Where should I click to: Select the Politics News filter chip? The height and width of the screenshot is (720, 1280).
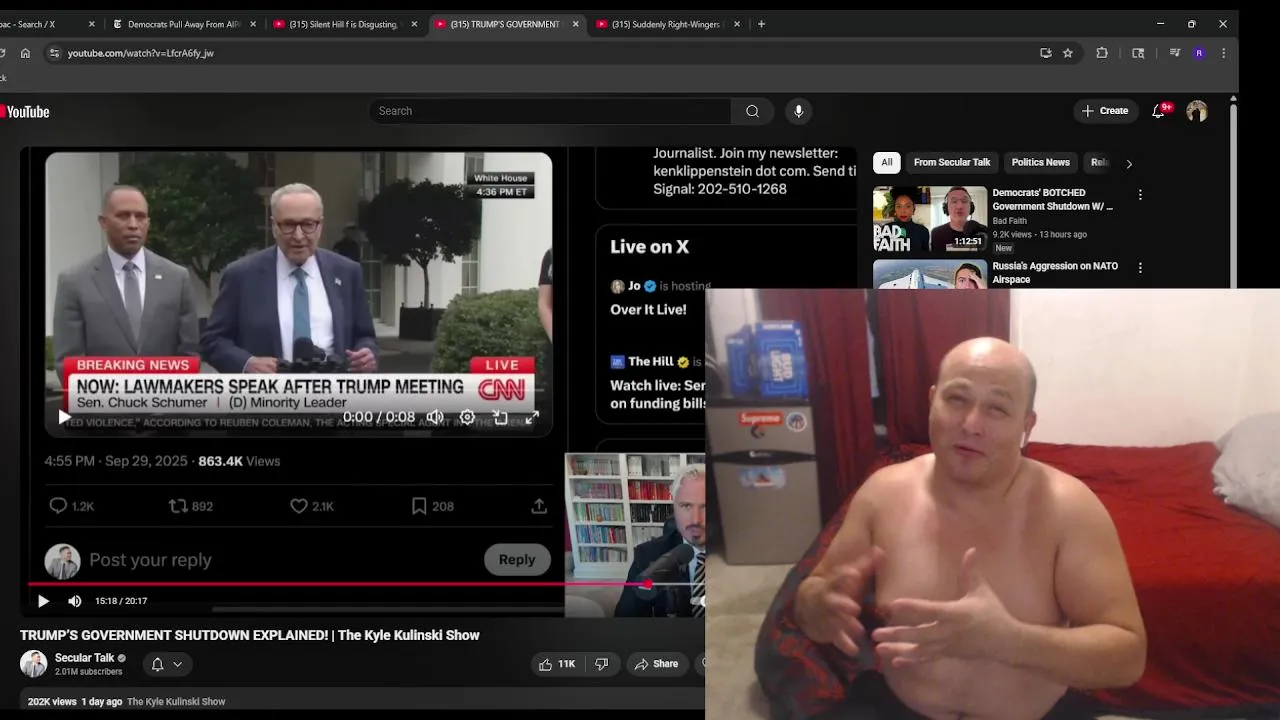[x=1040, y=162]
